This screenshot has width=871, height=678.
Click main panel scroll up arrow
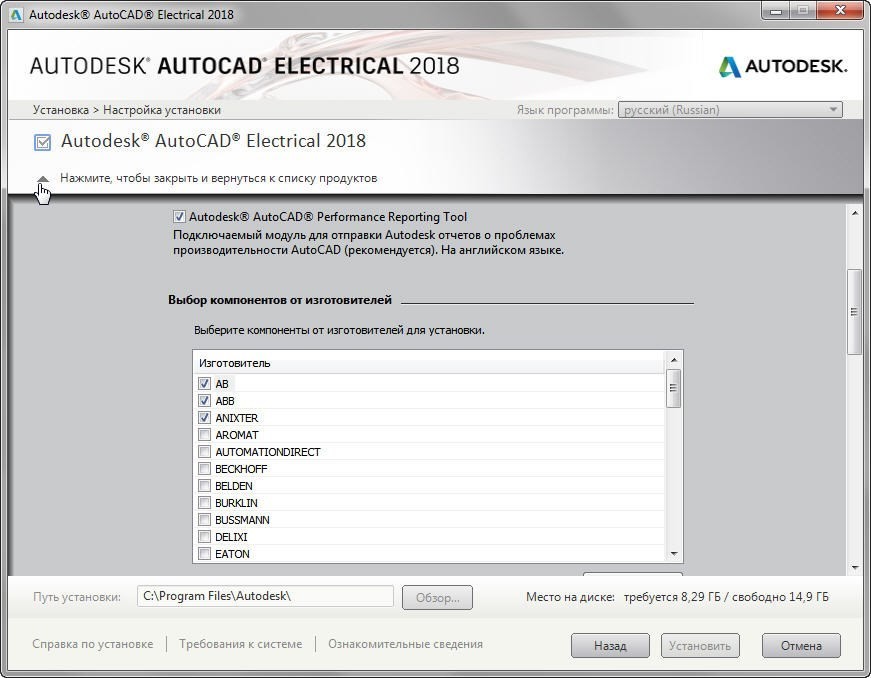pyautogui.click(x=854, y=213)
